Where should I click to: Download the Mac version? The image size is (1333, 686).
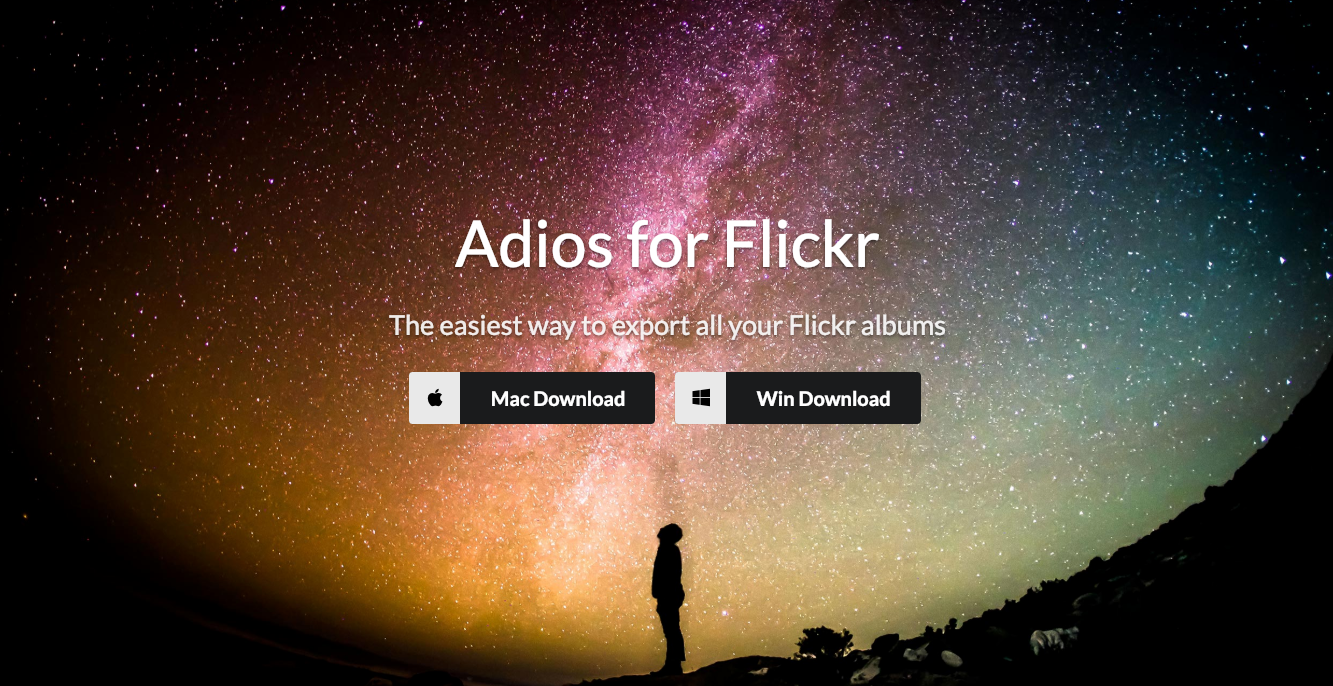coord(532,398)
